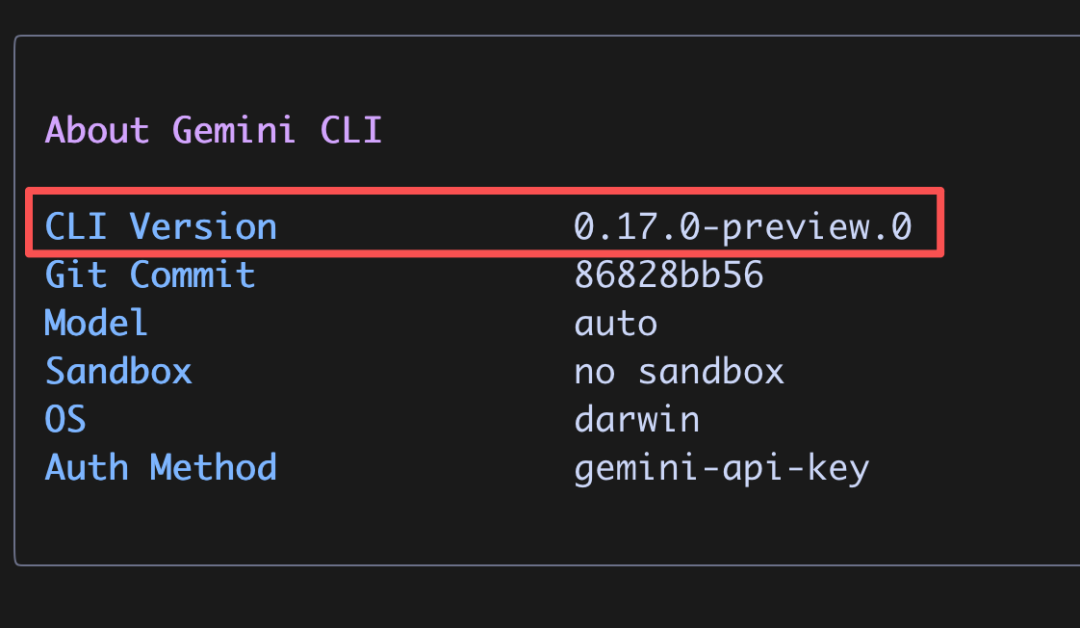Click the Auth Method label
Viewport: 1080px width, 628px height.
[160, 468]
